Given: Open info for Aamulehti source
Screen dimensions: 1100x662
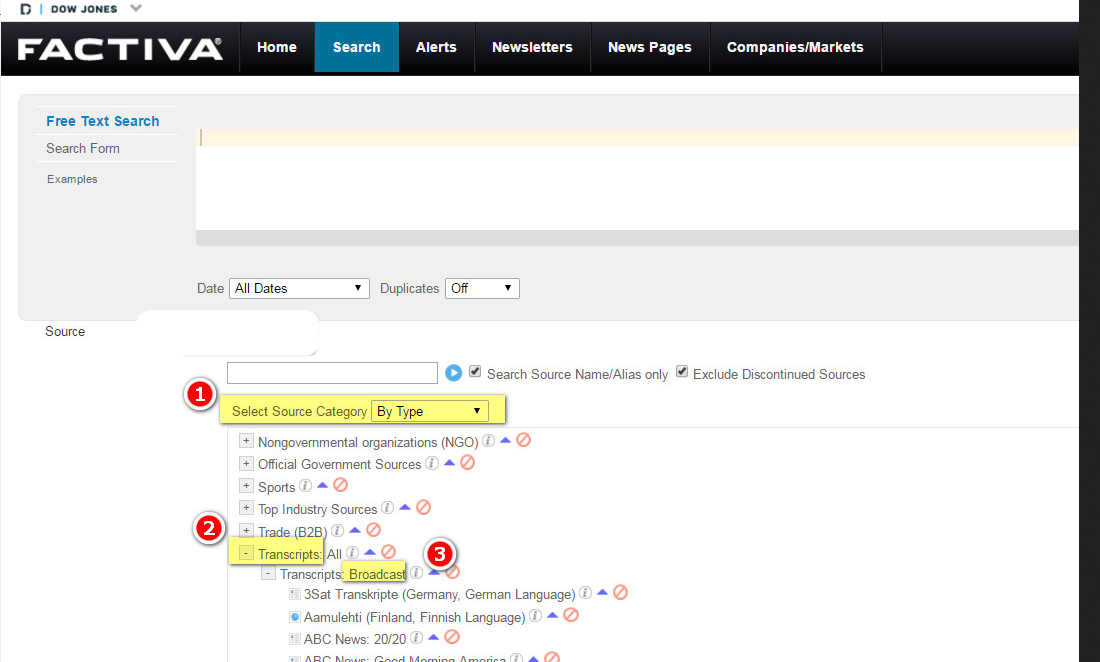Looking at the screenshot, I should 535,616.
